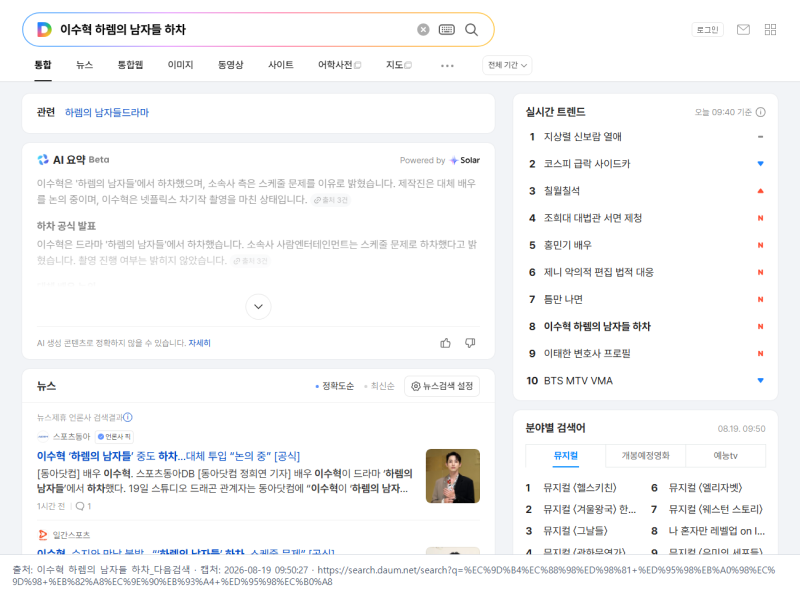Viewport: 800px width, 590px height.
Task: Expand the AI summary with chevron
Action: pyautogui.click(x=259, y=306)
